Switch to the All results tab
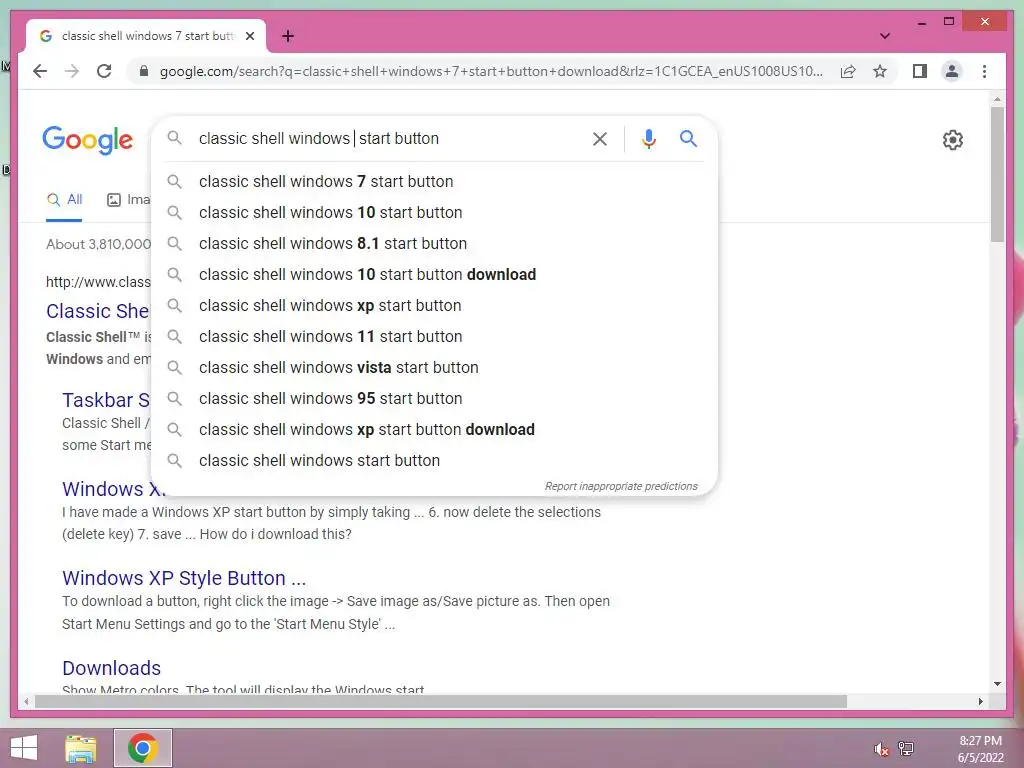Image resolution: width=1024 pixels, height=768 pixels. [x=64, y=200]
